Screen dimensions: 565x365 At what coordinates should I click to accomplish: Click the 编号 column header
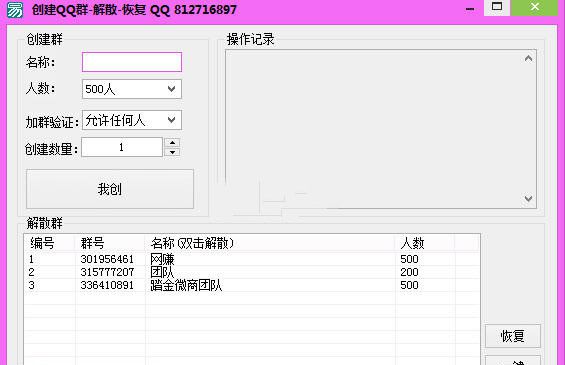(x=49, y=243)
